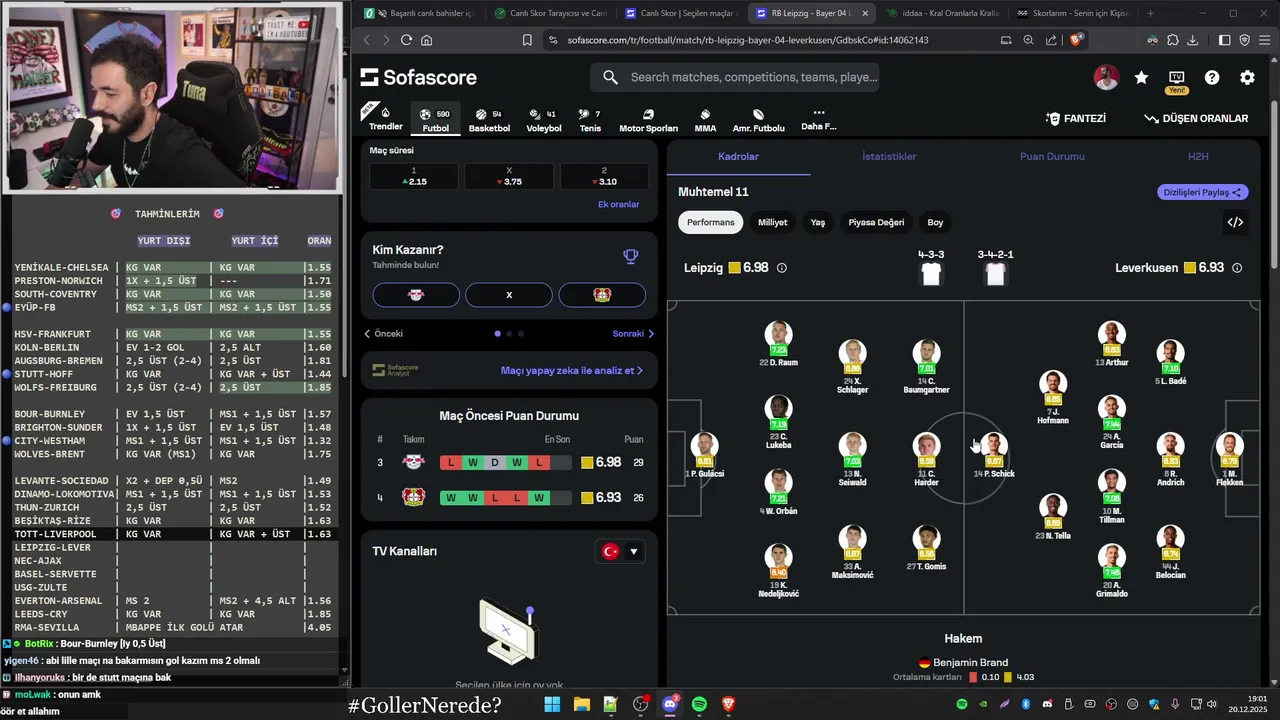This screenshot has width=1280, height=720.
Task: Click the embed code icon in lineups
Action: tap(1235, 222)
